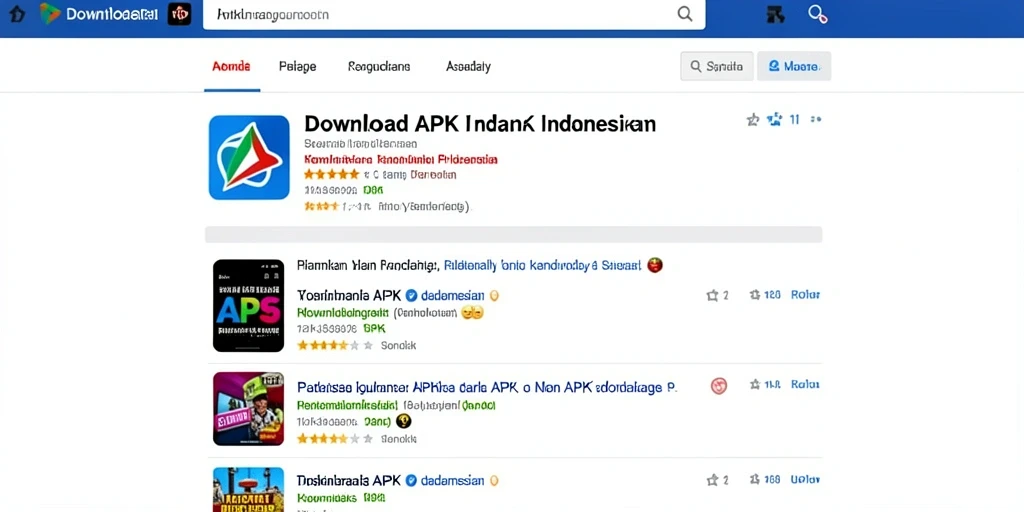Viewport: 1024px width, 512px height.
Task: Open the black app icon beside the logo
Action: coord(180,14)
